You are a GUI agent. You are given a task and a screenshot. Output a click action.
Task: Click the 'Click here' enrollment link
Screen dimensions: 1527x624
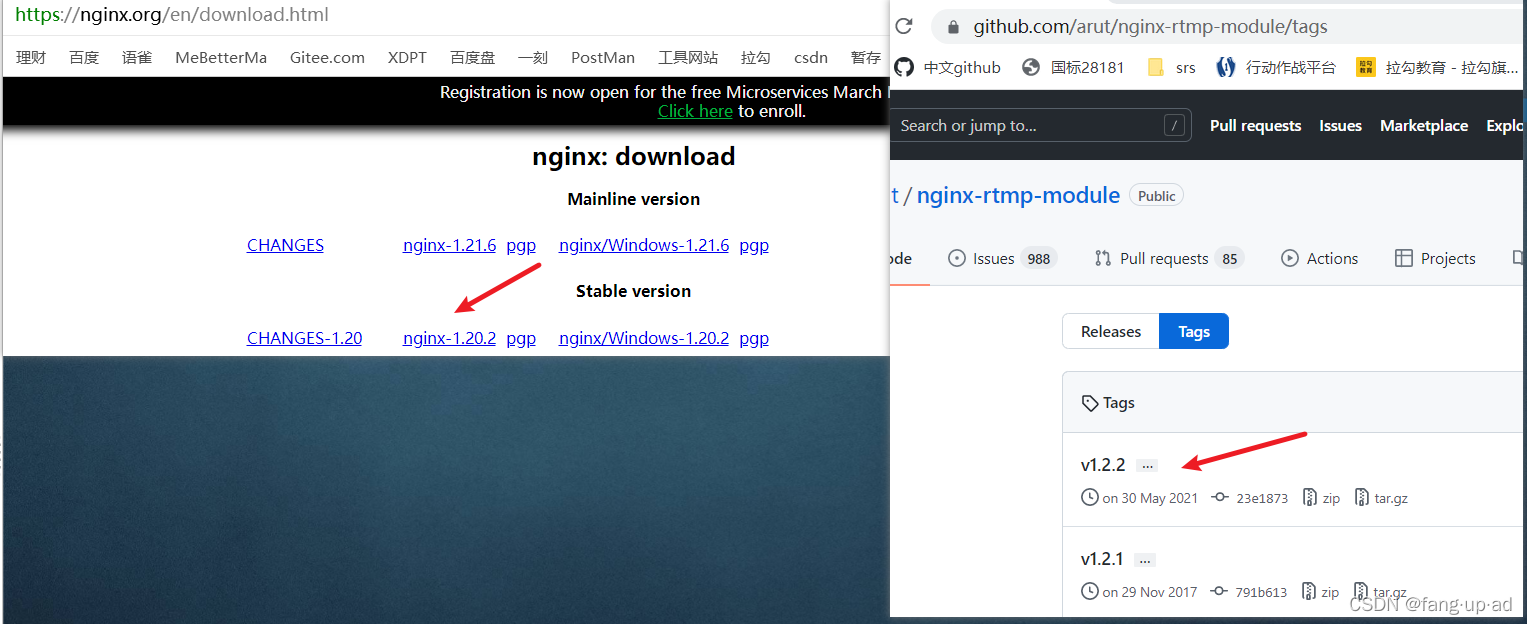[694, 110]
